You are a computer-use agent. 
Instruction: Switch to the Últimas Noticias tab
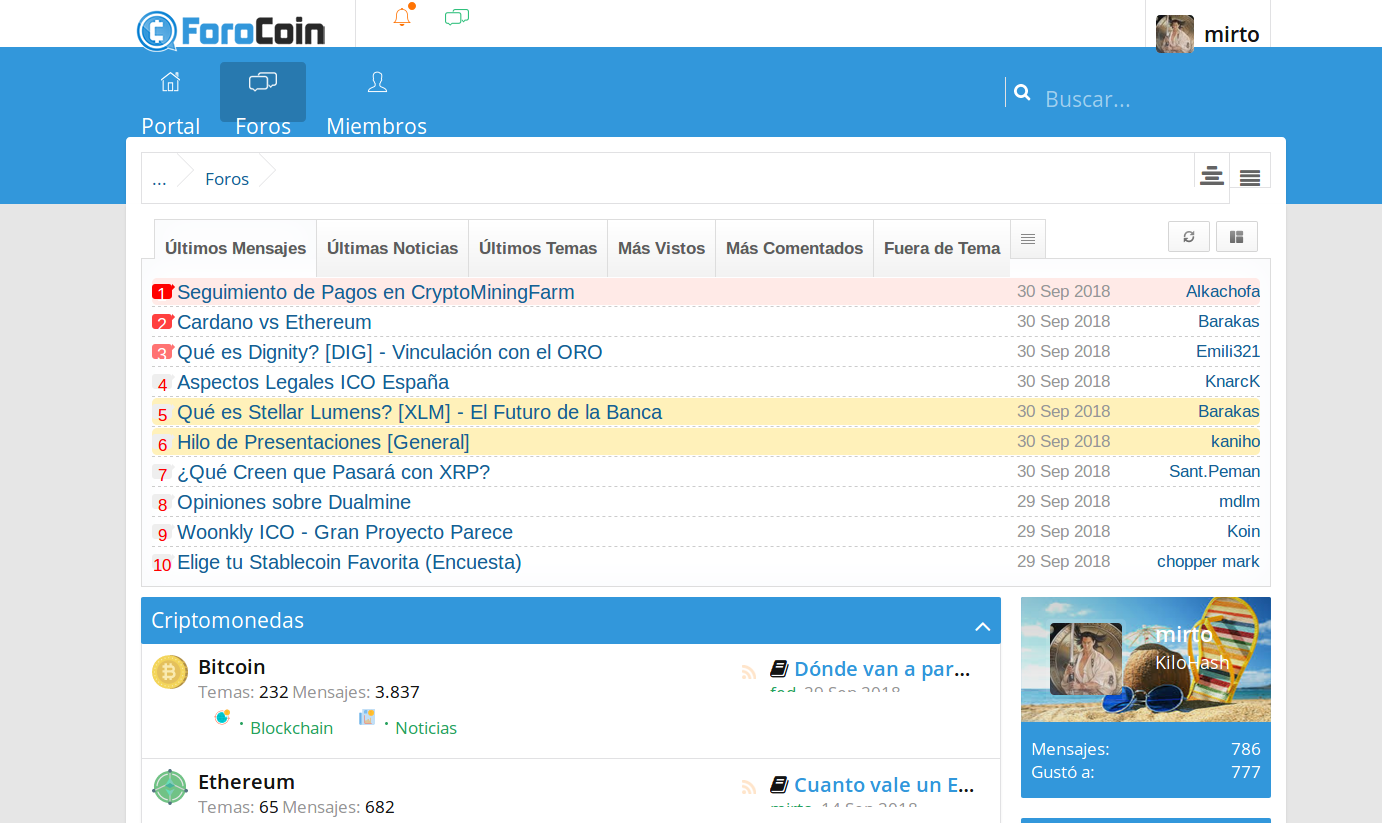coord(392,248)
